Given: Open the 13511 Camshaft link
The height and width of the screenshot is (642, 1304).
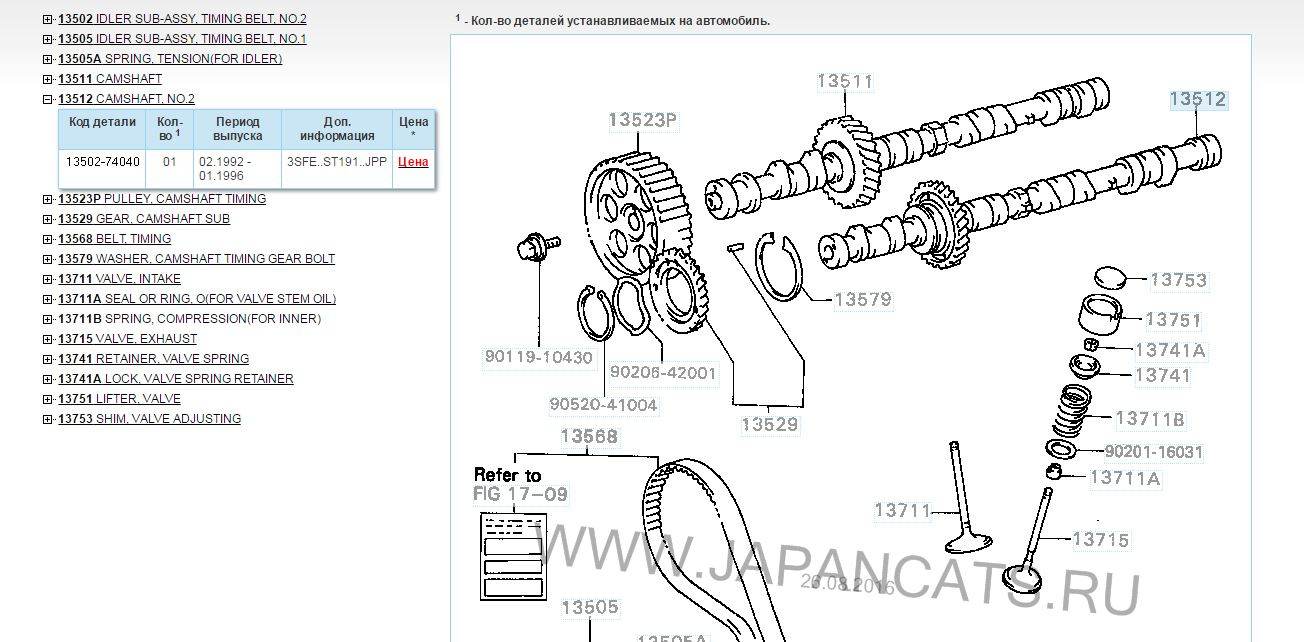Looking at the screenshot, I should (109, 79).
